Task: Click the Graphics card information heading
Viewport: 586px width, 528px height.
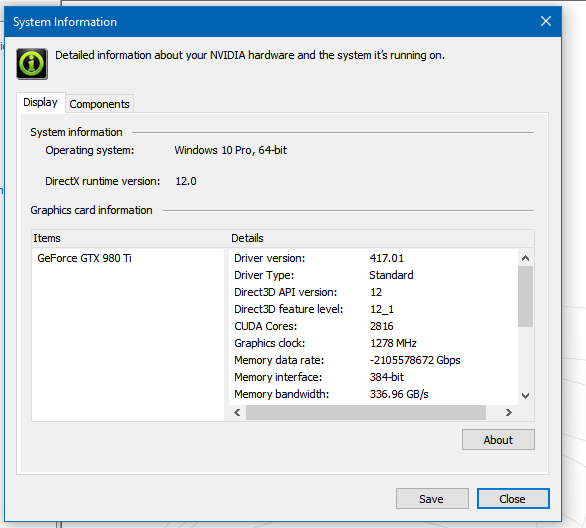Action: pyautogui.click(x=91, y=210)
